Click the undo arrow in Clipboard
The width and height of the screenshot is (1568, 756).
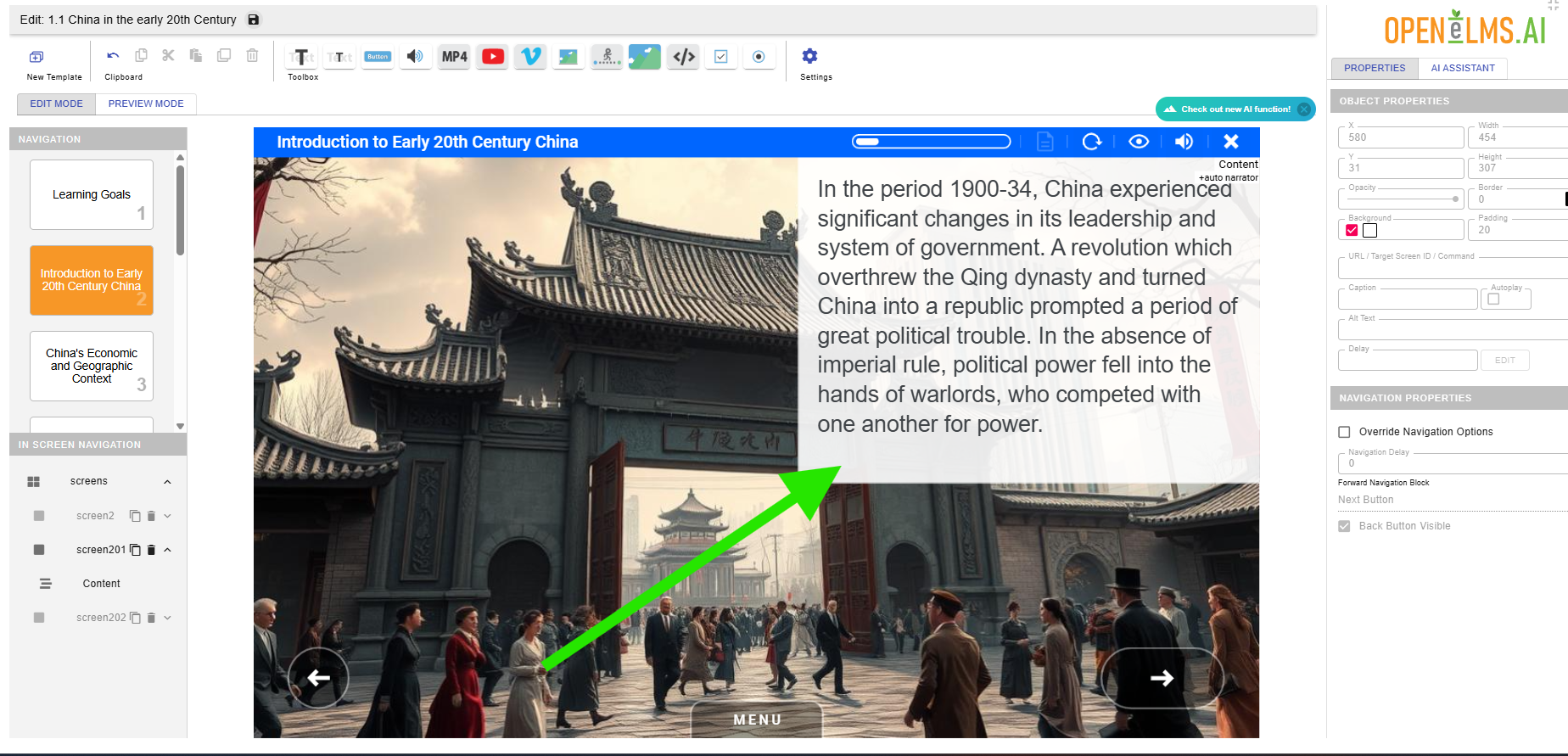pyautogui.click(x=113, y=56)
